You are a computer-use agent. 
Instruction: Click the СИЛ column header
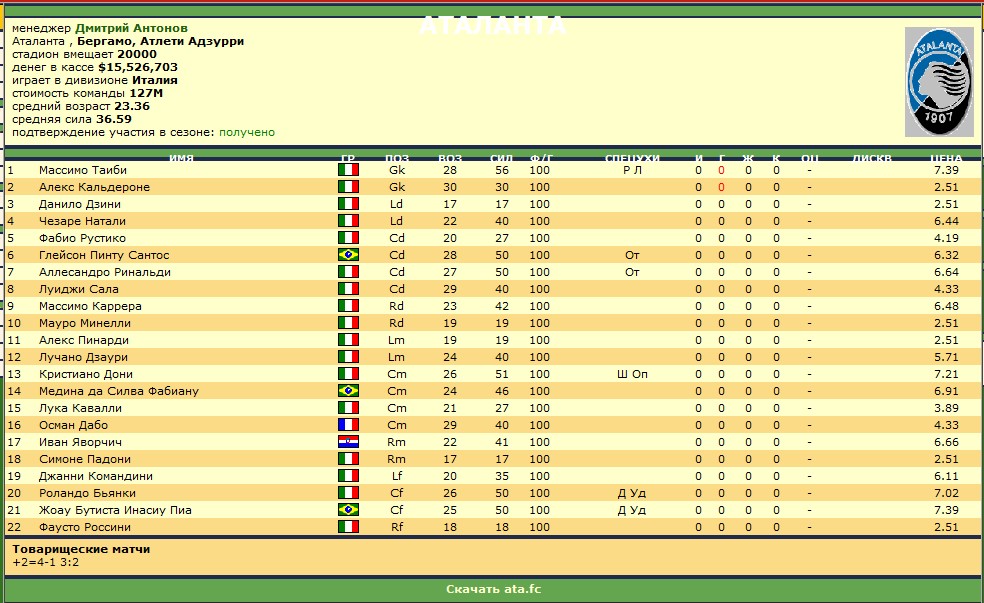tap(501, 158)
